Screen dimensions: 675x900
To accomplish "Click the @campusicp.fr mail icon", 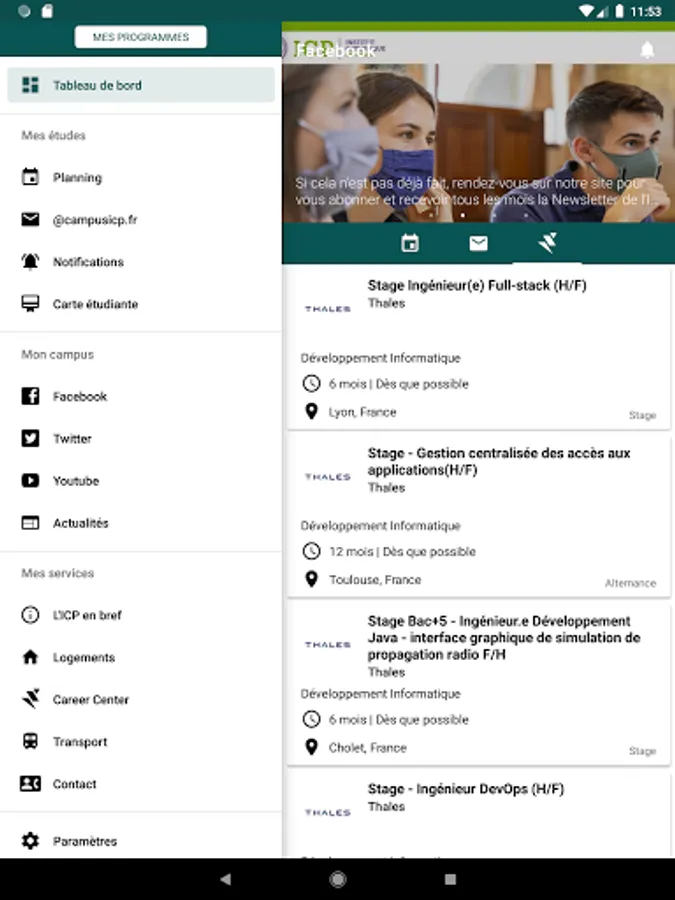I will point(30,219).
